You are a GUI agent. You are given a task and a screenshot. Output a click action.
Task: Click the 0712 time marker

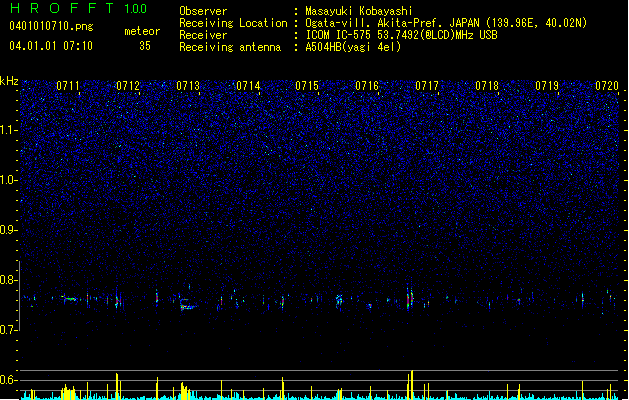(x=128, y=86)
